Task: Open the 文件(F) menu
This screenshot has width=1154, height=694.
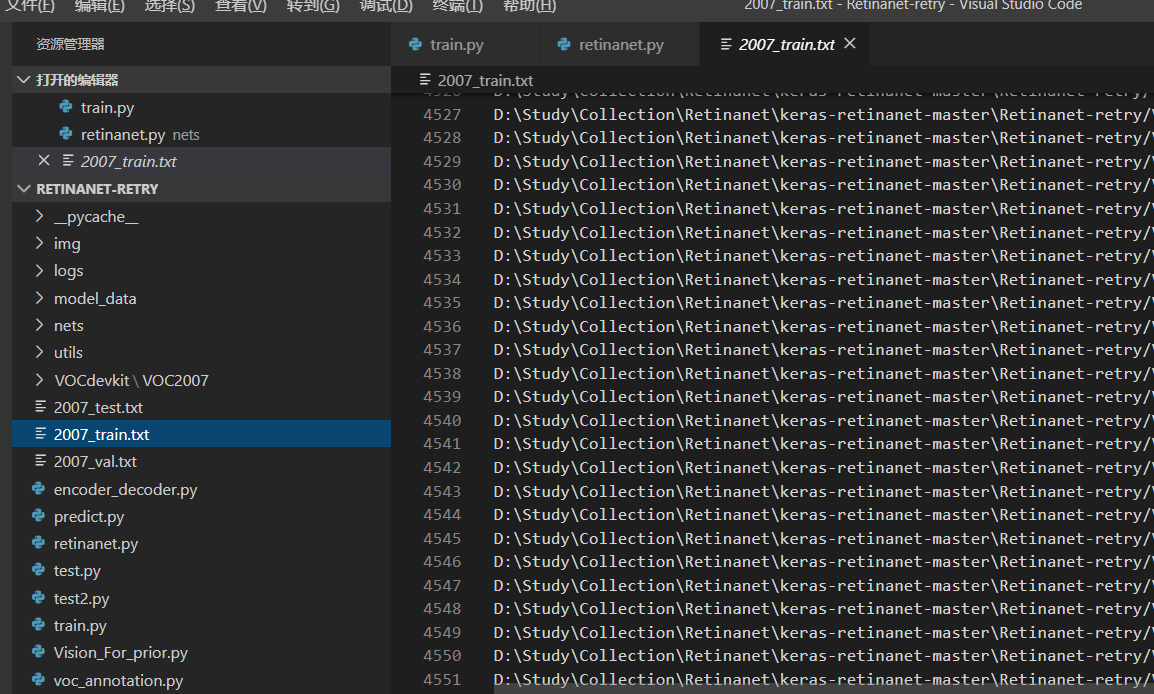Action: point(30,6)
